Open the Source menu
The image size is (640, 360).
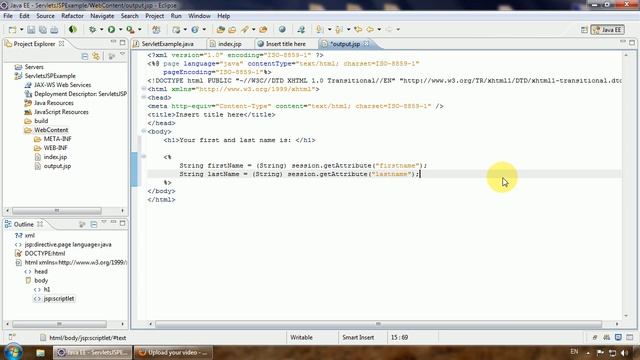(x=45, y=16)
